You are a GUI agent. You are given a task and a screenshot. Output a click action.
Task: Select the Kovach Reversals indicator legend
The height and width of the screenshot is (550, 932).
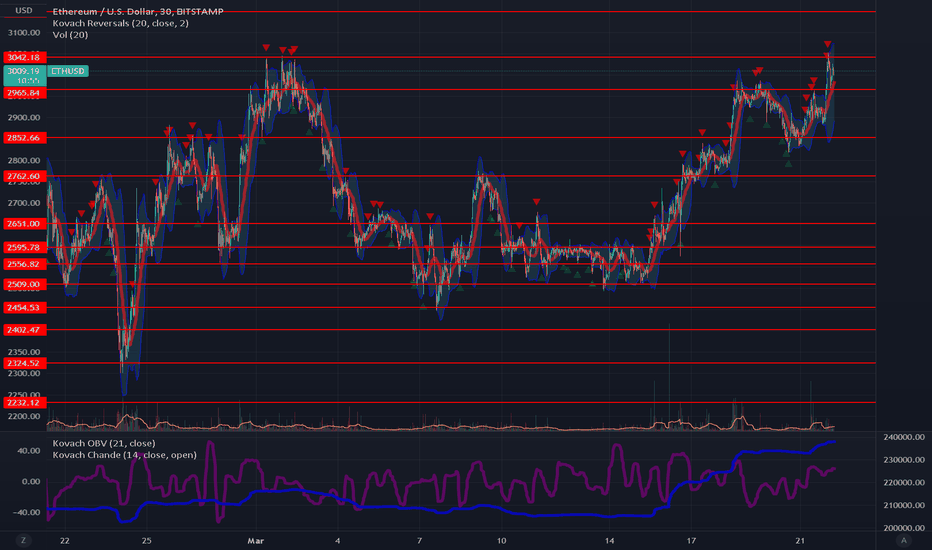pos(121,23)
